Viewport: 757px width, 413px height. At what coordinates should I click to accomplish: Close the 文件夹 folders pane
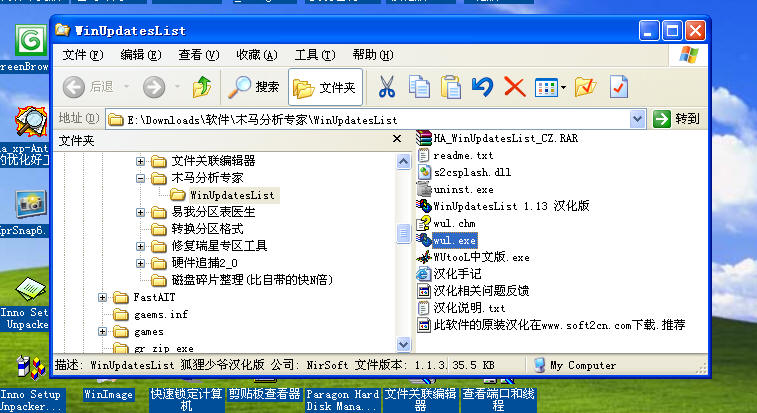point(397,139)
